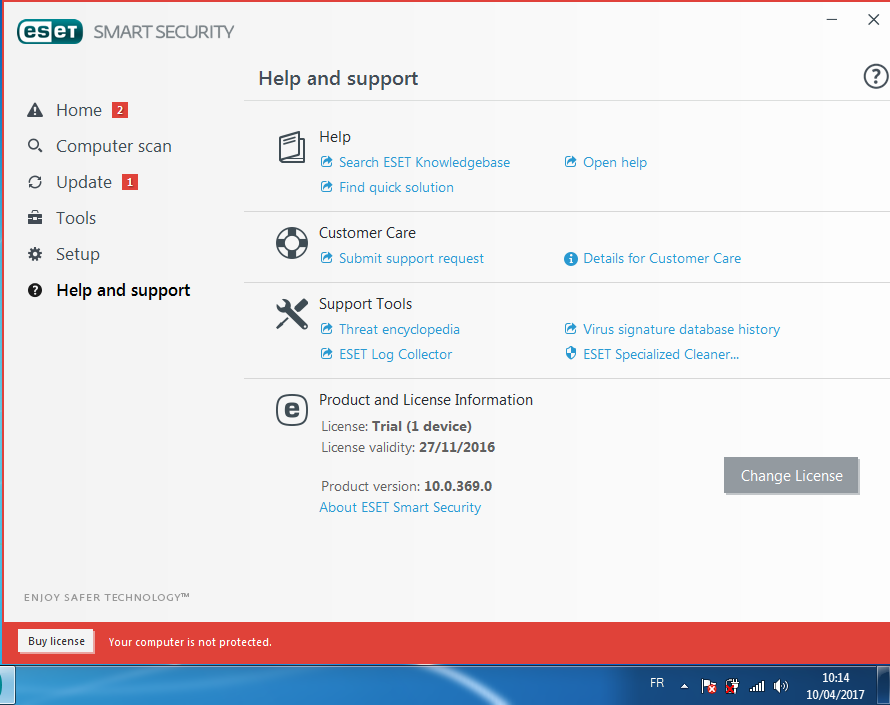
Task: Click the 'Support Tools' section heading
Action: point(366,304)
